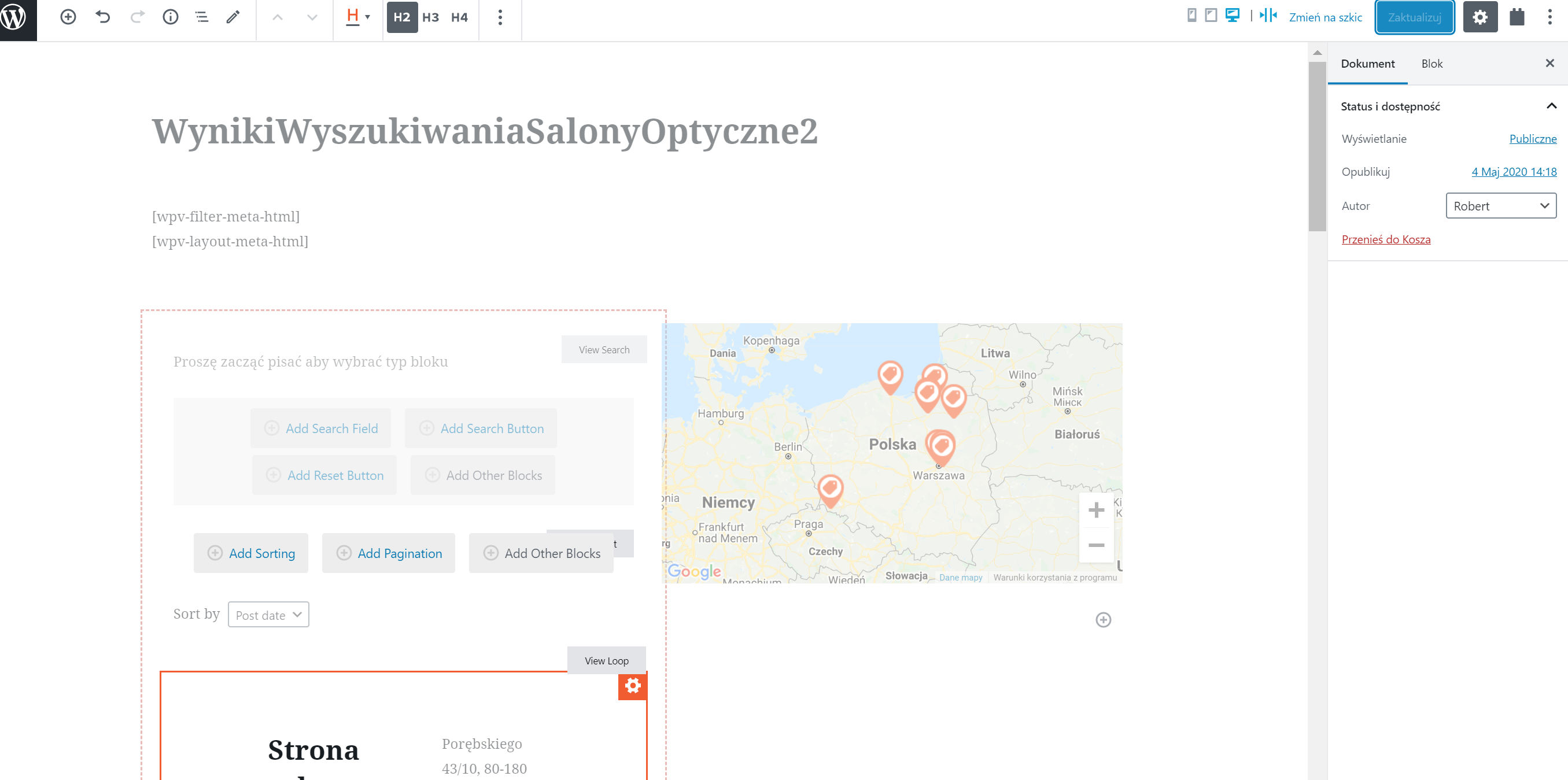The width and height of the screenshot is (1568, 780).
Task: Click the Google logo on the map
Action: (695, 571)
